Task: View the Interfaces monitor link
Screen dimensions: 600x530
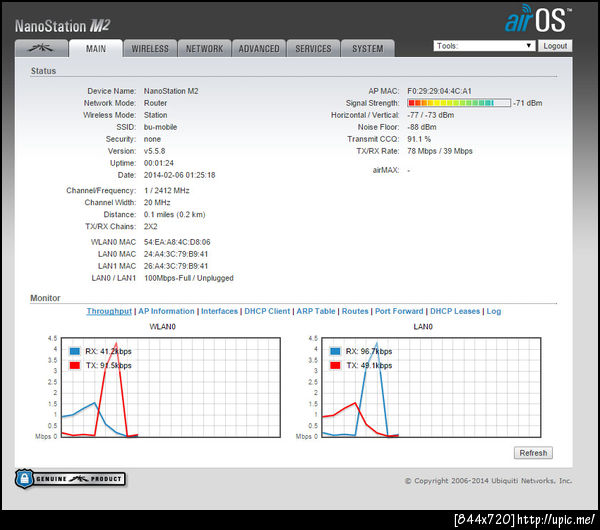Action: coord(219,311)
